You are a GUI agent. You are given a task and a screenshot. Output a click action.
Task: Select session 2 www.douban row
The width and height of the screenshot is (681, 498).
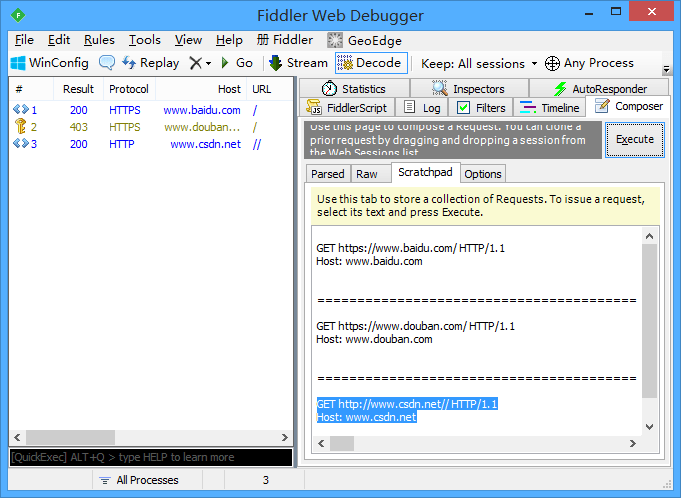point(151,127)
